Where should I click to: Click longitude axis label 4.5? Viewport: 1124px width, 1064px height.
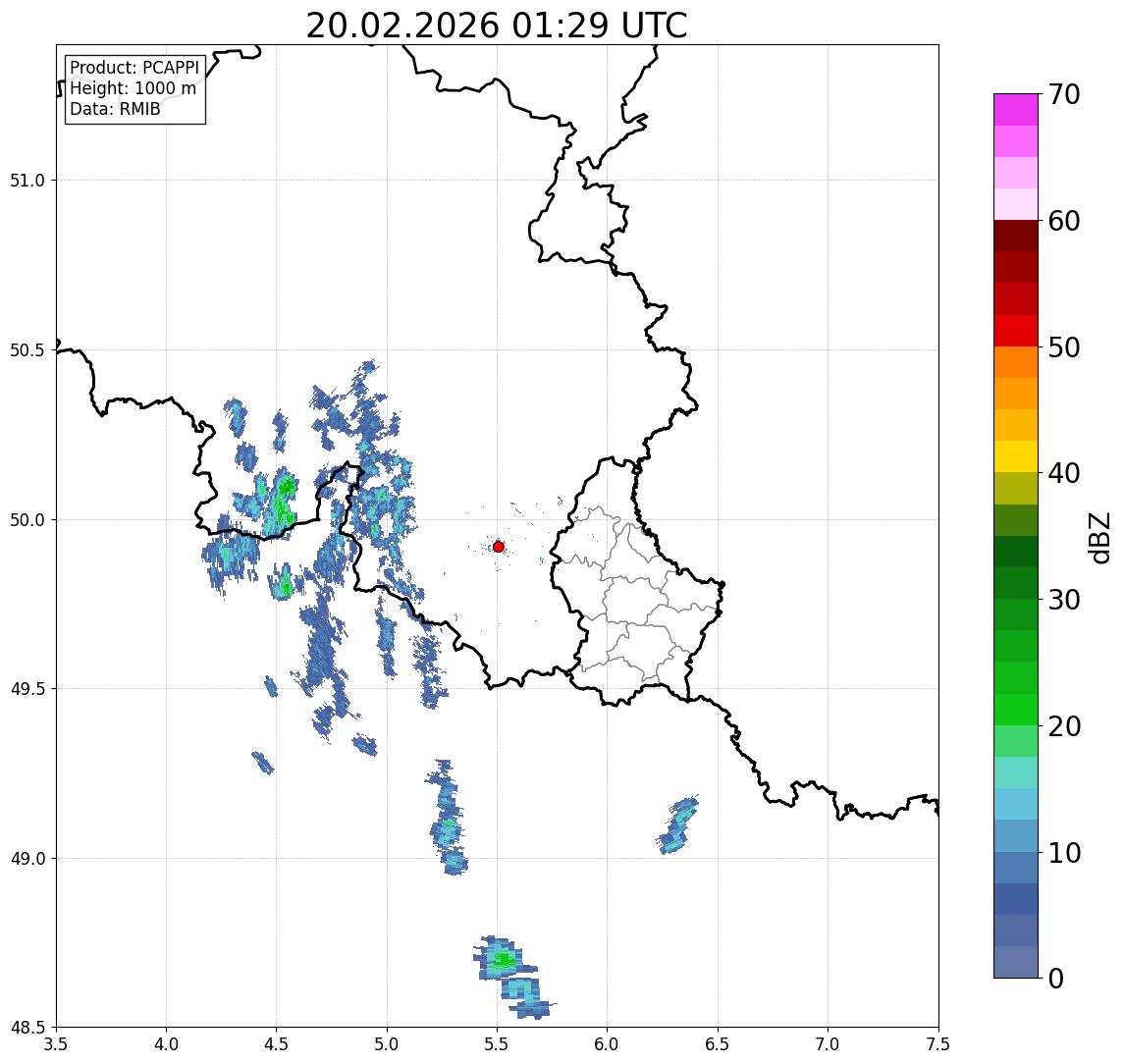click(x=277, y=1044)
